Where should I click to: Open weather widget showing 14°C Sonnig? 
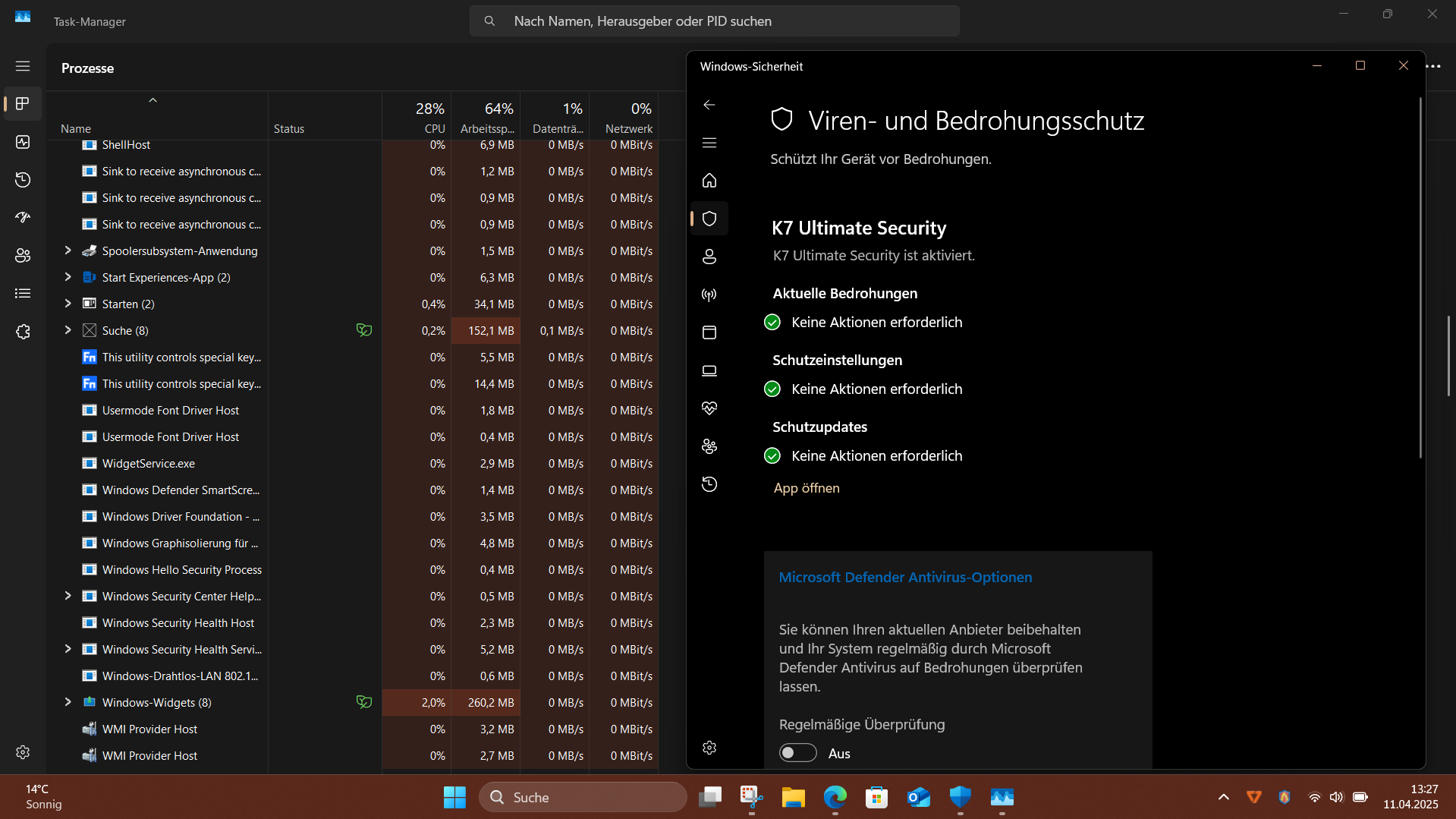point(44,797)
